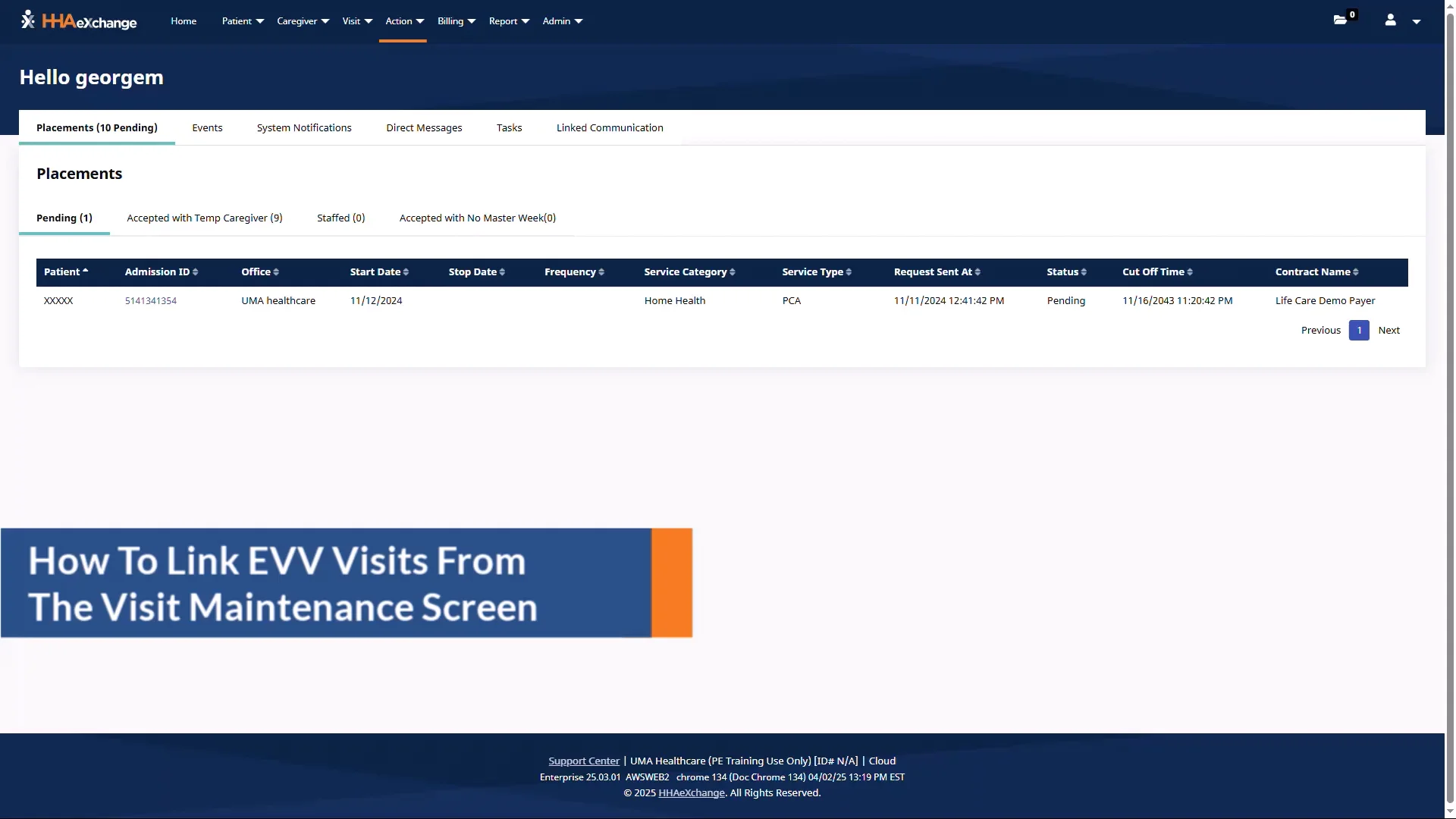Open the Direct Messages tab
Viewport: 1456px width, 819px height.
(424, 127)
